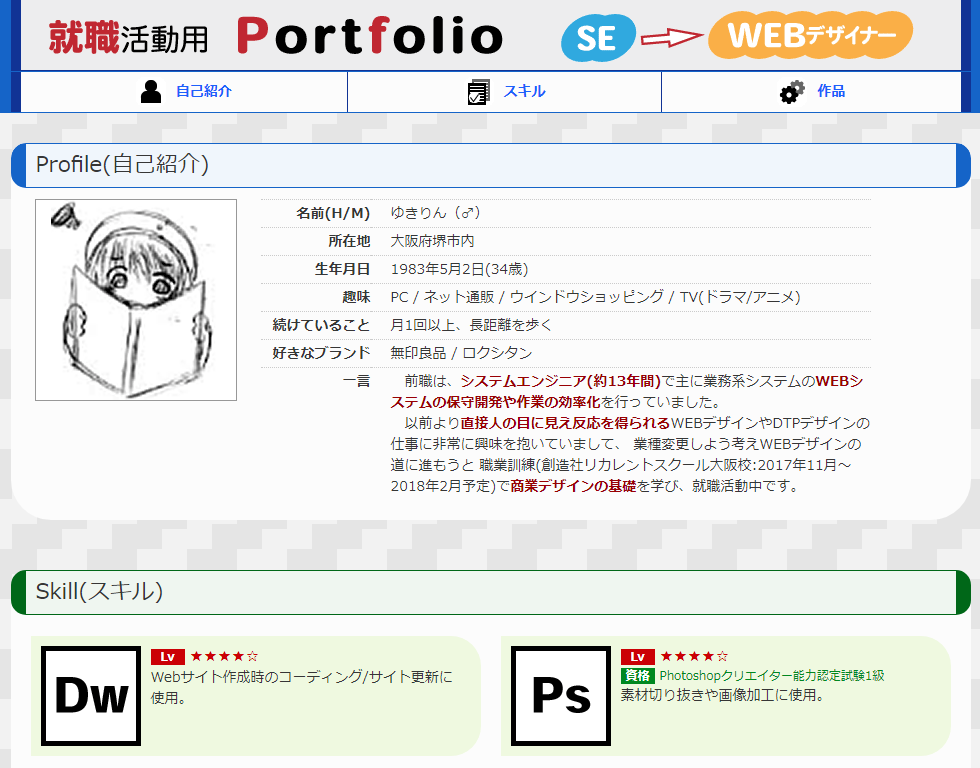Click the hand-drawn profile avatar image
Viewport: 980px width, 768px height.
tap(136, 300)
